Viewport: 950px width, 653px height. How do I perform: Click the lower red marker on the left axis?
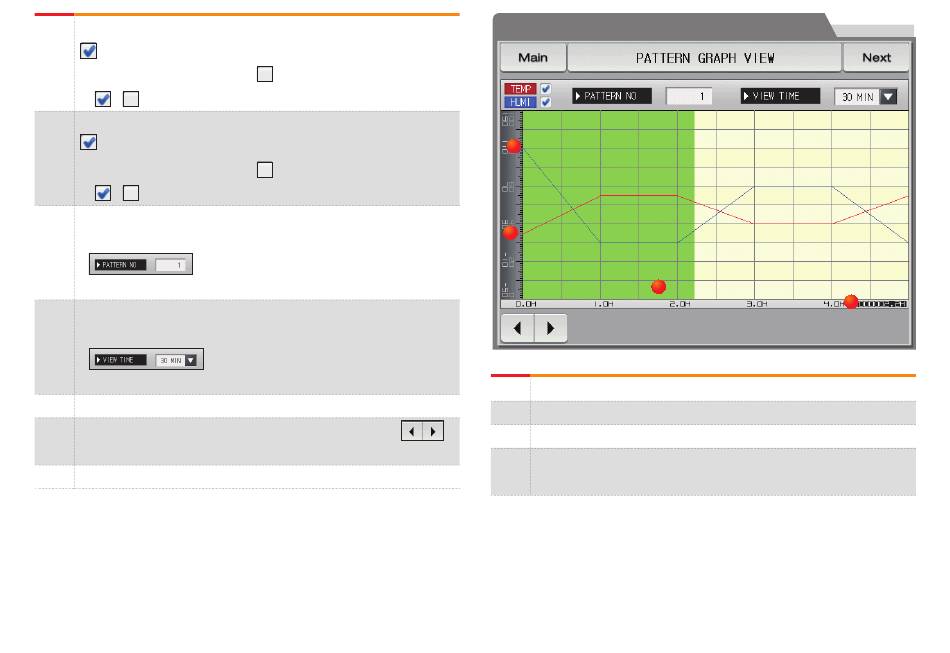pyautogui.click(x=510, y=233)
